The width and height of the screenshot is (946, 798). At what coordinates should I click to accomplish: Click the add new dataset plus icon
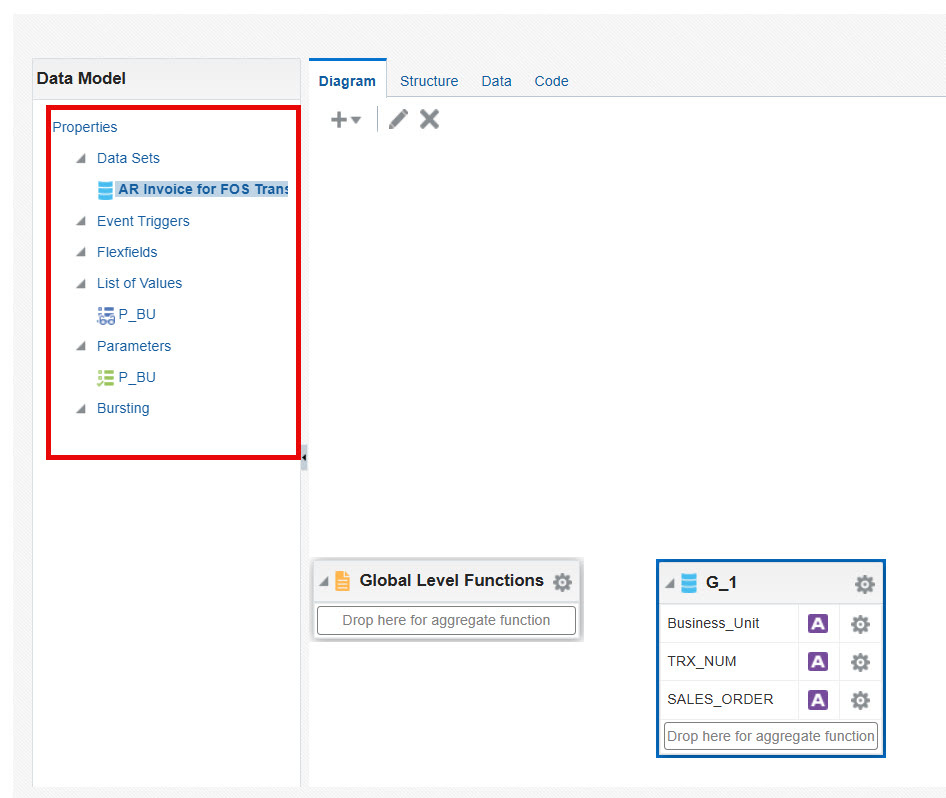tap(338, 119)
